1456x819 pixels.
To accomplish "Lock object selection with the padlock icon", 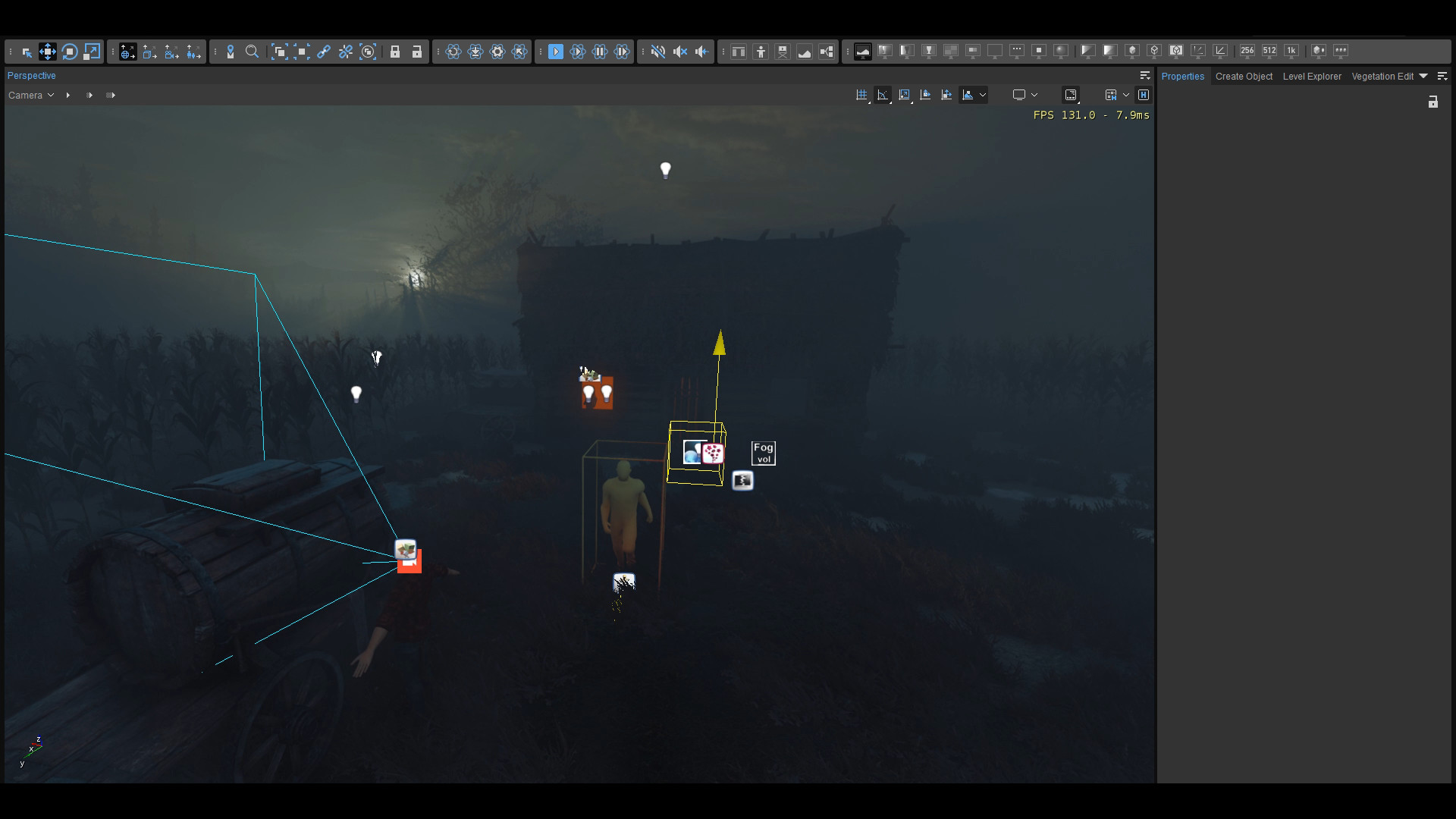I will pos(395,51).
